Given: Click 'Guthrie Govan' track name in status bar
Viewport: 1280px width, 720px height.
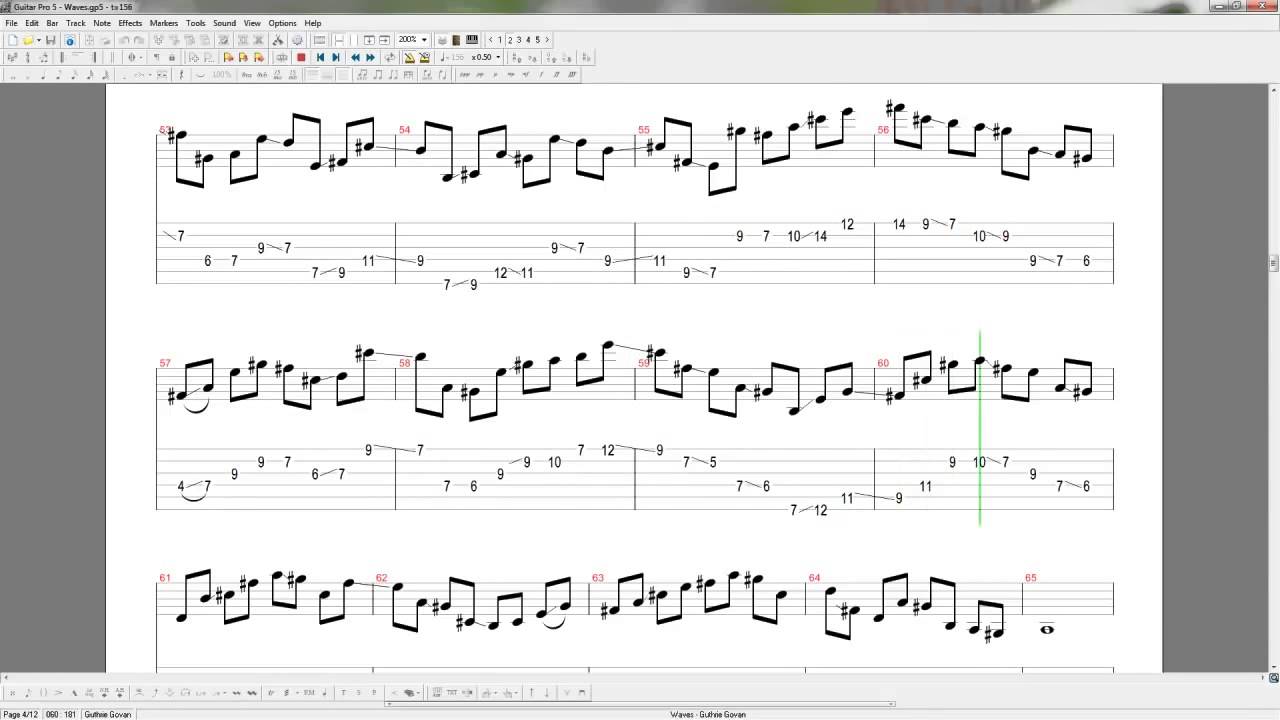Looking at the screenshot, I should coord(106,714).
